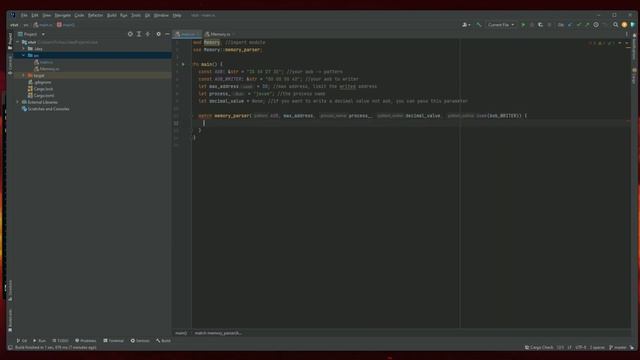Select main.rs in the project tree
The image size is (640, 360).
[x=43, y=62]
